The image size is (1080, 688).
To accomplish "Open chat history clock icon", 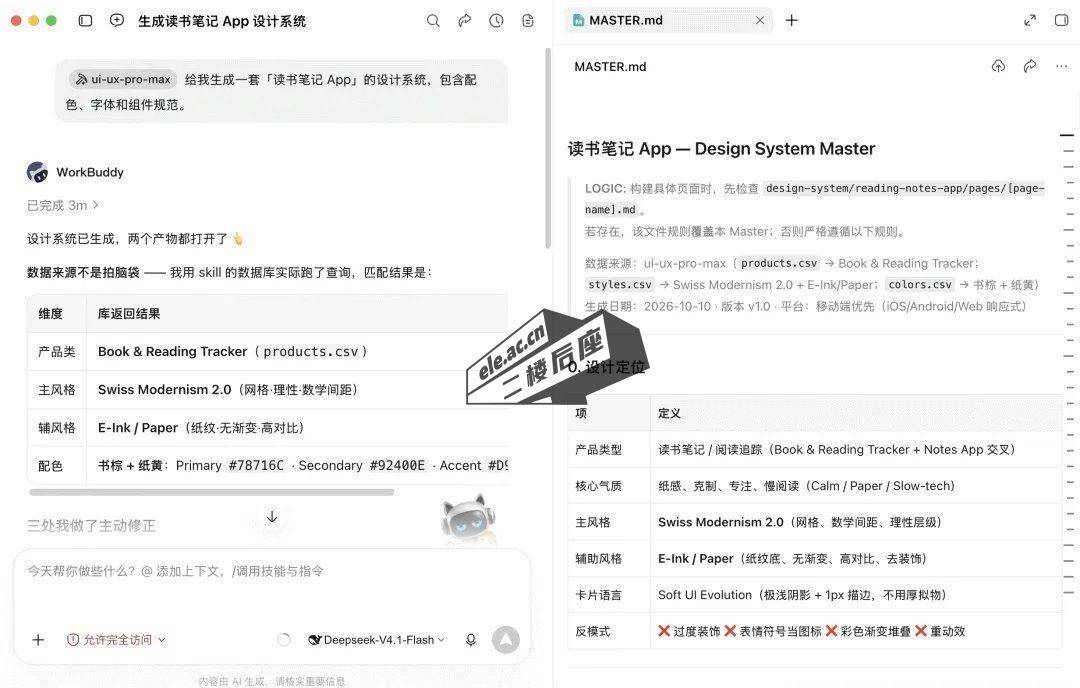I will pos(497,21).
